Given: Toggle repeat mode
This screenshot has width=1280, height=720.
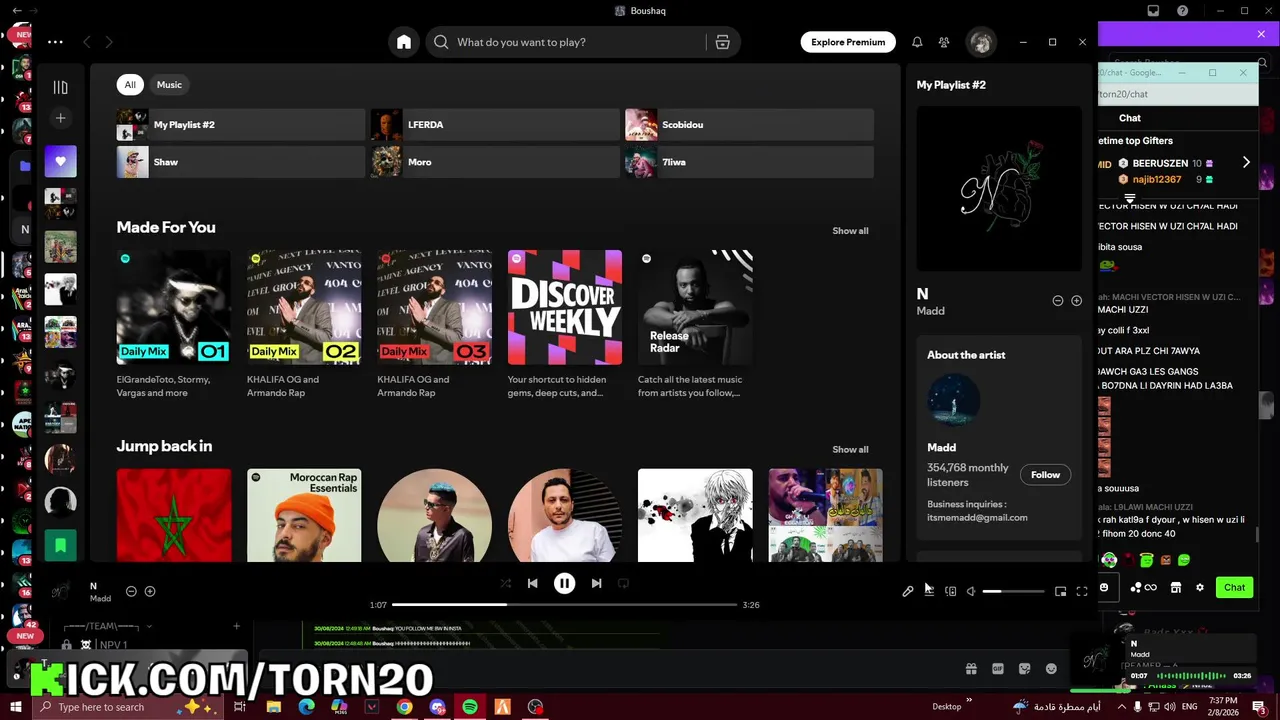Looking at the screenshot, I should coord(623,583).
